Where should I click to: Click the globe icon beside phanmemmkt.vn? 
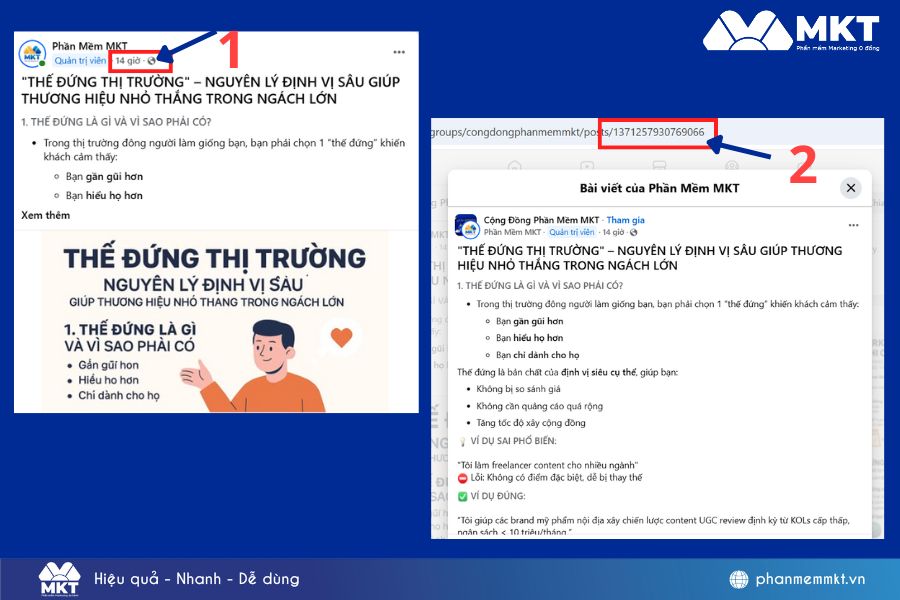pos(739,579)
